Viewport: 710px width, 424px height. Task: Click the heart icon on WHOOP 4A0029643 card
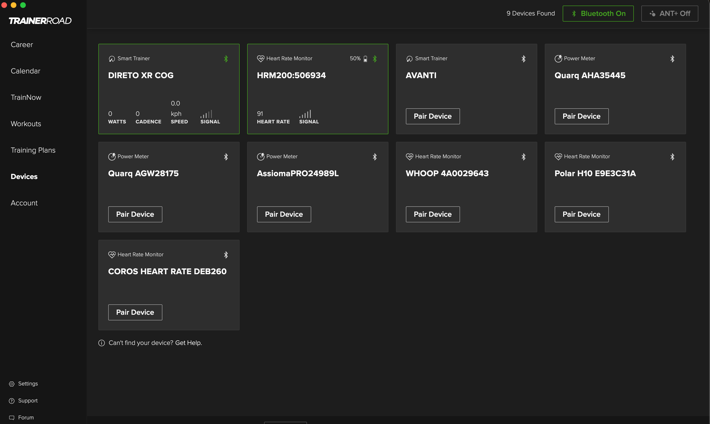[x=409, y=156]
